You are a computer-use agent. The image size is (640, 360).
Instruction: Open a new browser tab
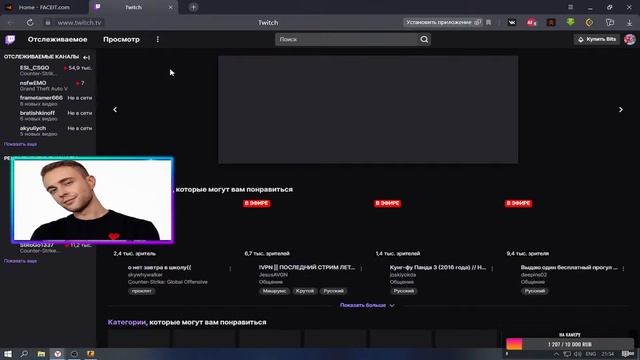193,7
